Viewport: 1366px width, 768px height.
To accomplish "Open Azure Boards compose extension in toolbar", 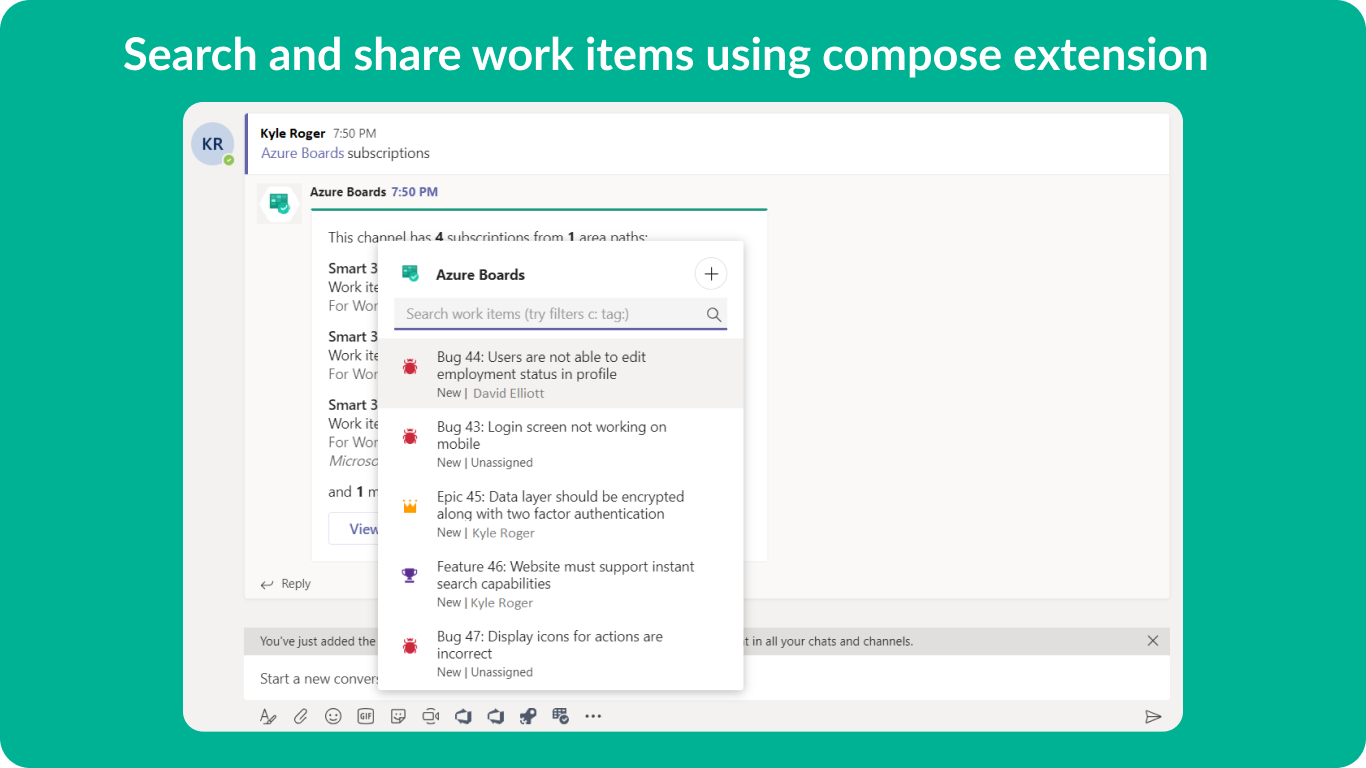I will tap(561, 716).
